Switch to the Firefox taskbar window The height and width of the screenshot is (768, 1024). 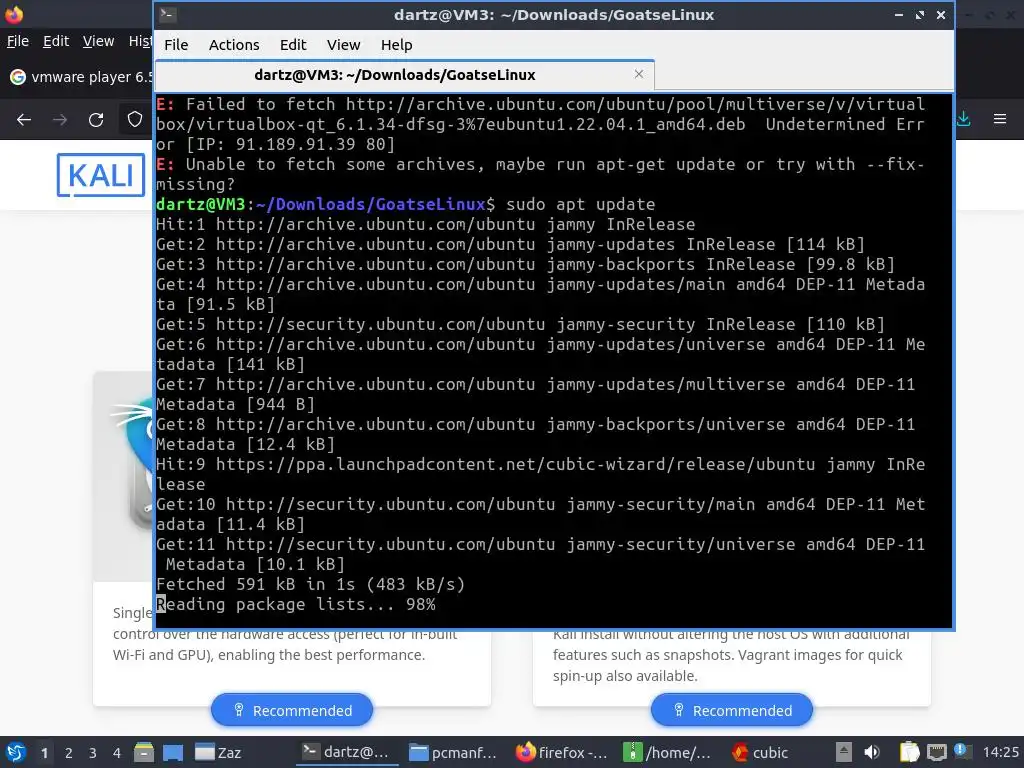tap(562, 752)
